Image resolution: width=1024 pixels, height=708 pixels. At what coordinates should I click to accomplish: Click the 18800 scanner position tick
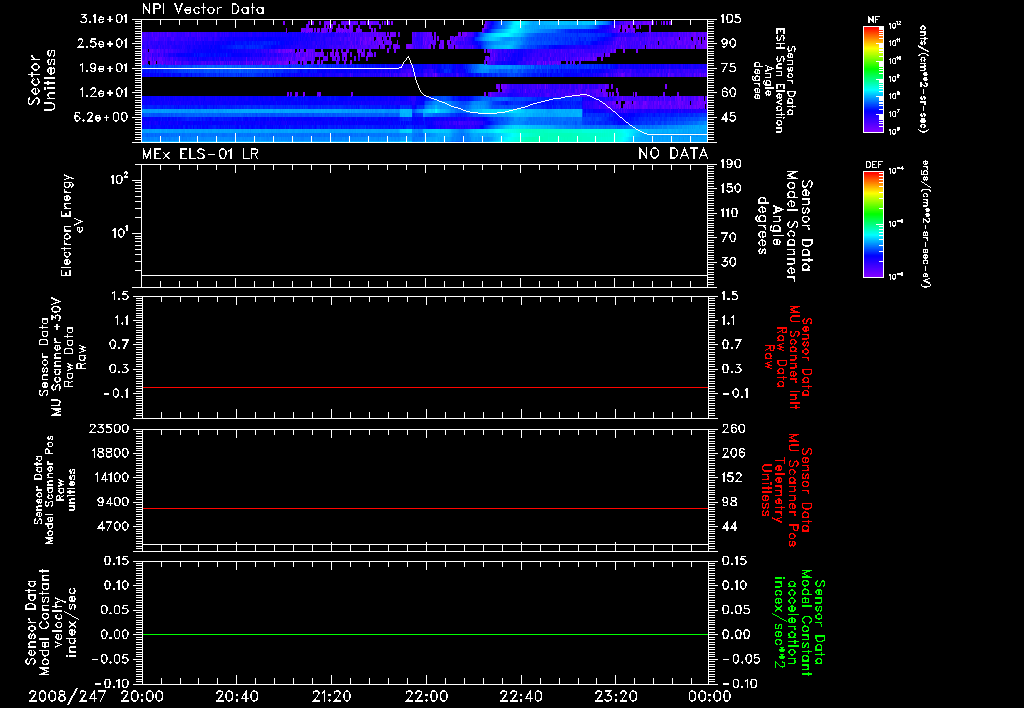pos(108,453)
